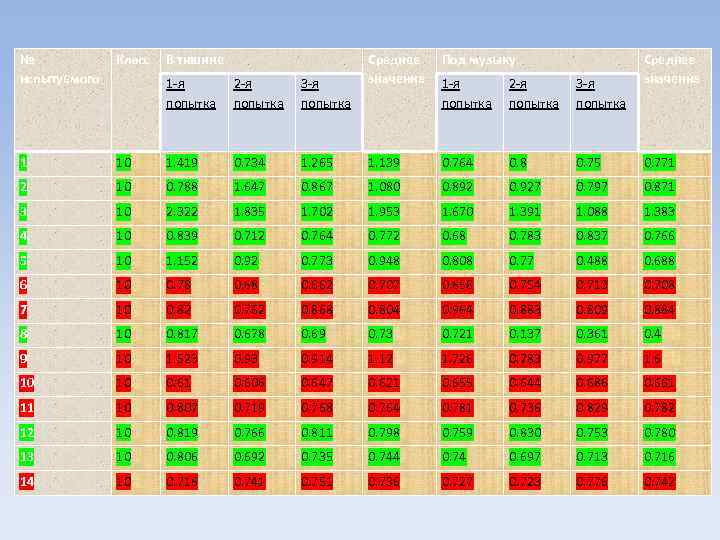Screen dimensions: 720x540
Task: Select cell 1.088
Action: (592, 212)
